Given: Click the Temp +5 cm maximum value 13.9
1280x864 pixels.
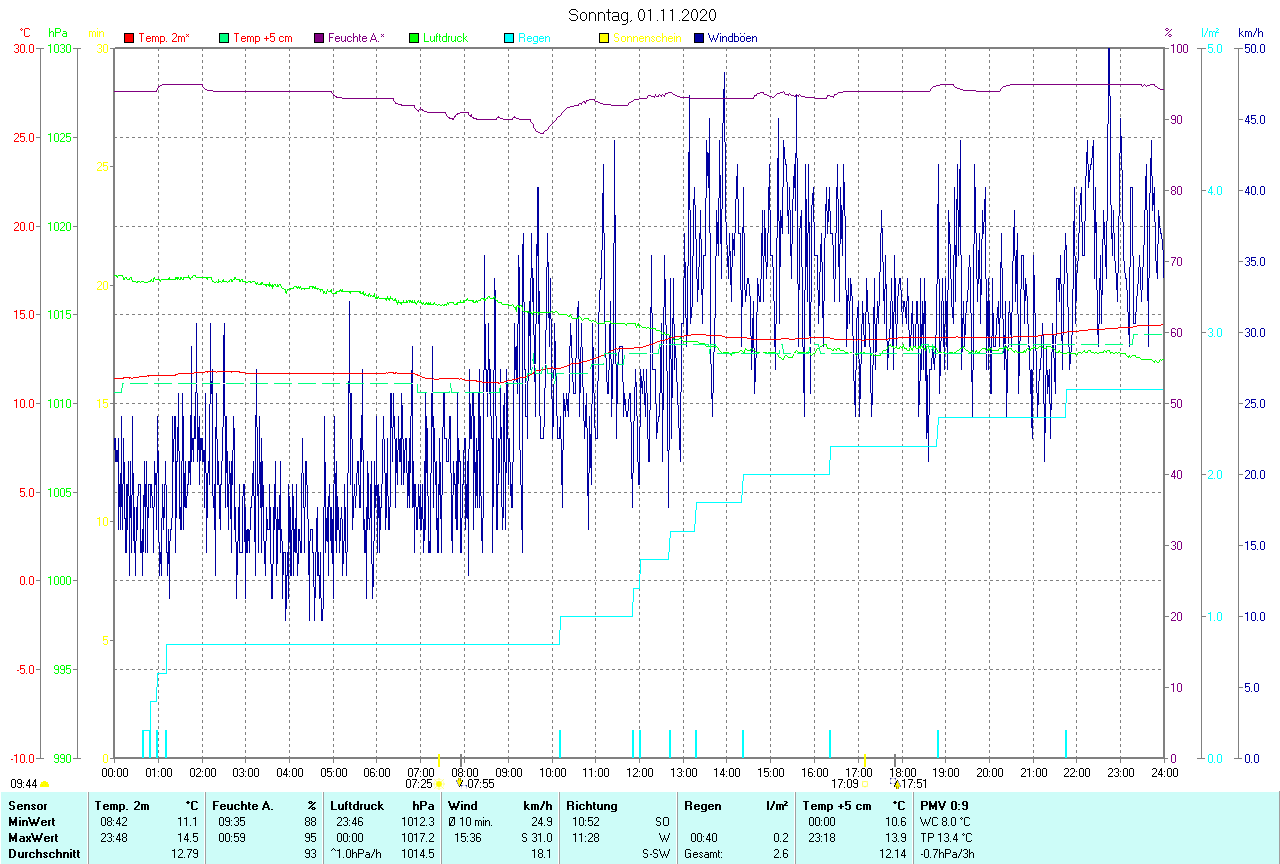Looking at the screenshot, I should coord(895,838).
